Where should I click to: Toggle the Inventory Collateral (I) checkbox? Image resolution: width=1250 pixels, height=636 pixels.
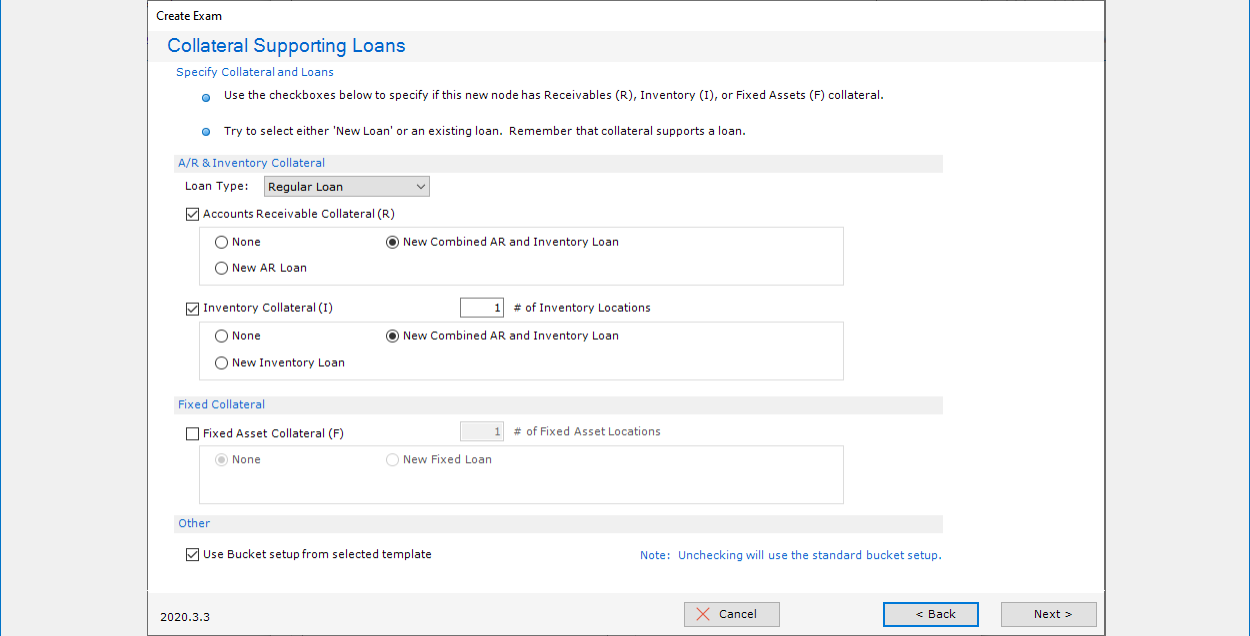pyautogui.click(x=193, y=308)
